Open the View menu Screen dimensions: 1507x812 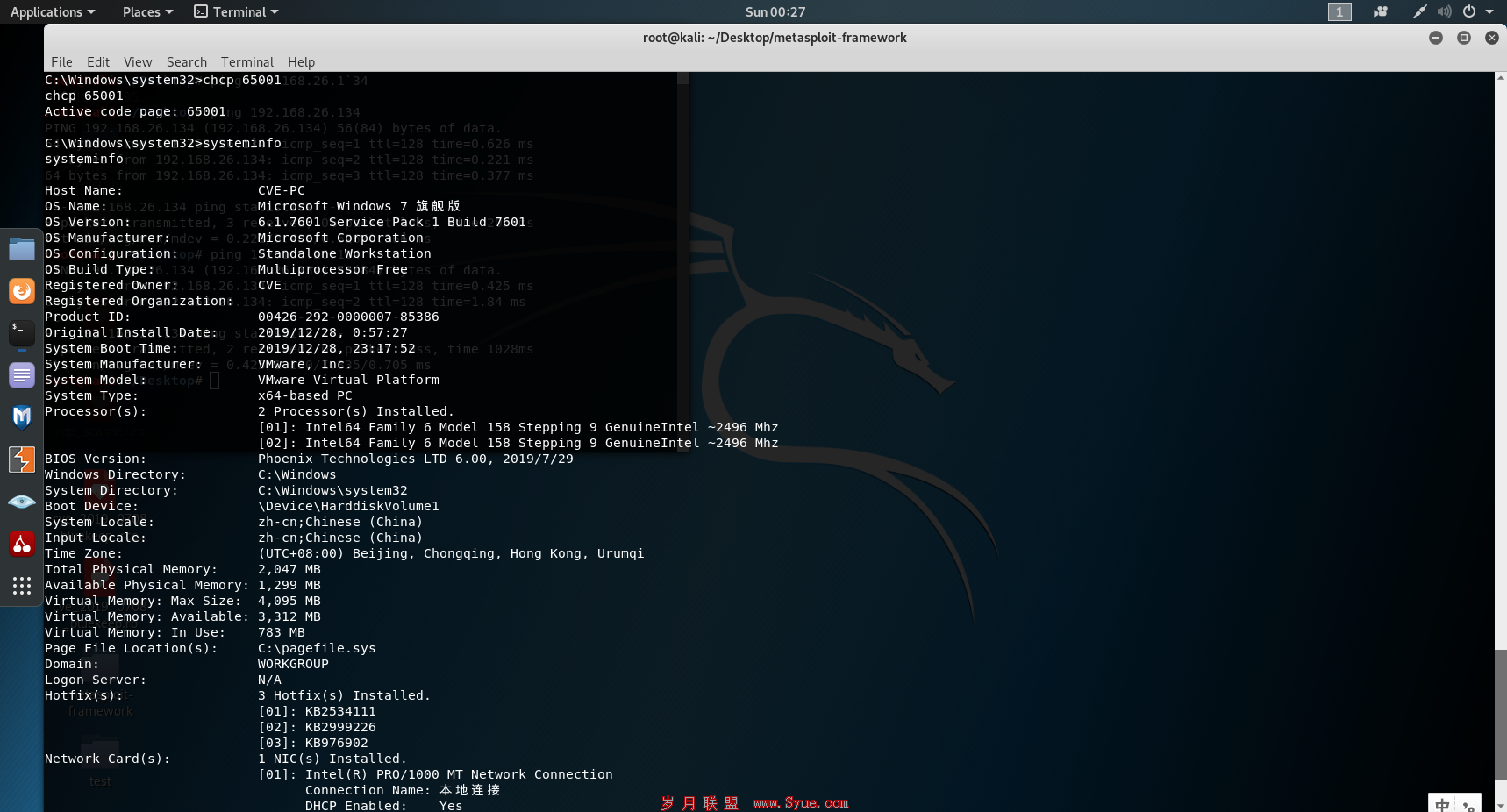click(x=138, y=61)
